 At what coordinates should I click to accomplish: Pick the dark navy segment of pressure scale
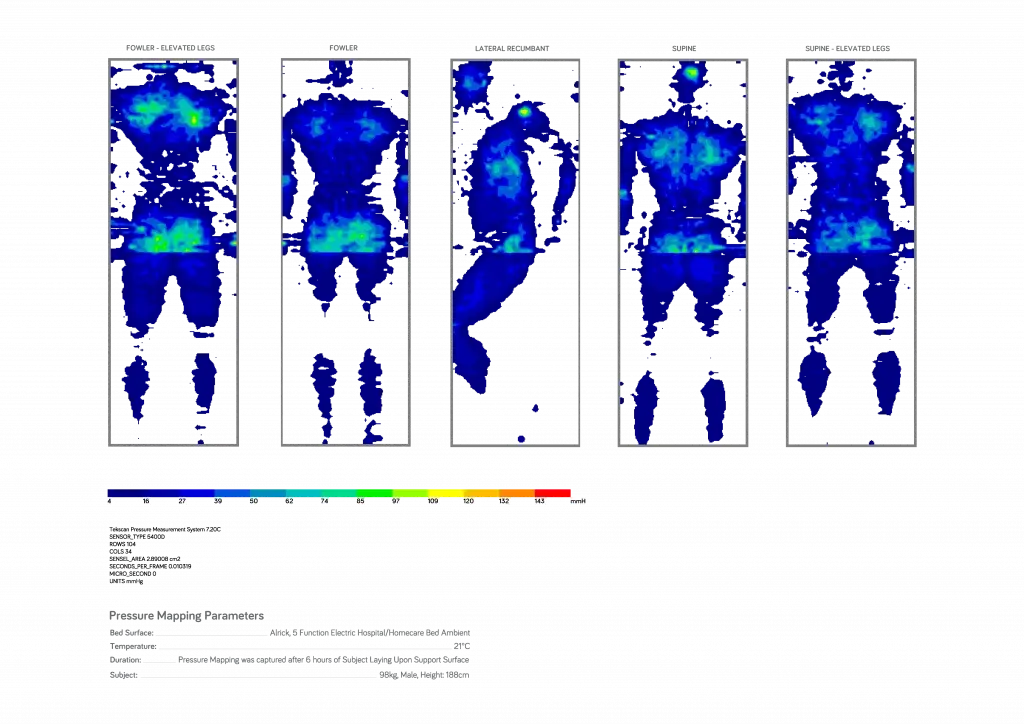pyautogui.click(x=125, y=493)
